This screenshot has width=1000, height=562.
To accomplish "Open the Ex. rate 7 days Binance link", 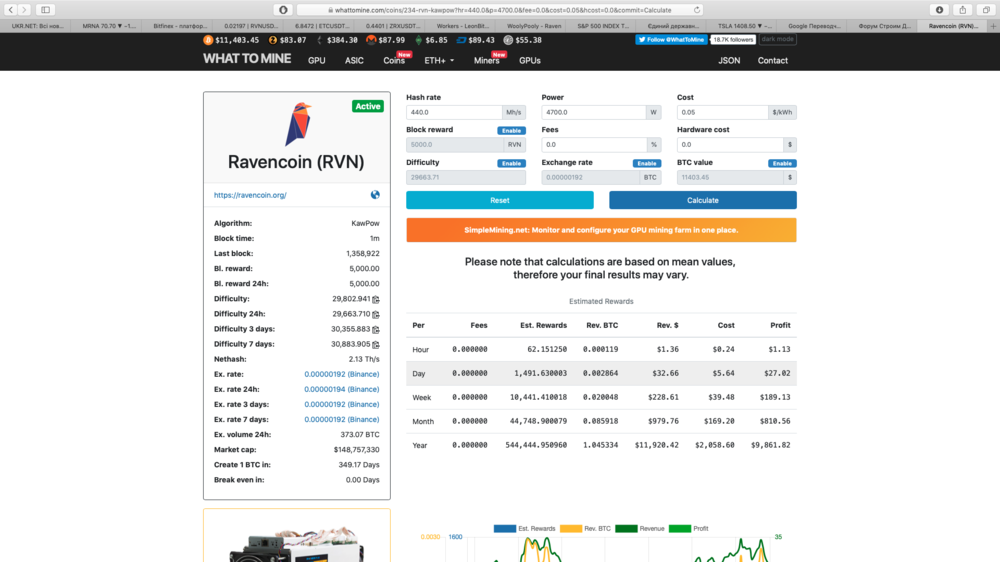I will pyautogui.click(x=341, y=420).
